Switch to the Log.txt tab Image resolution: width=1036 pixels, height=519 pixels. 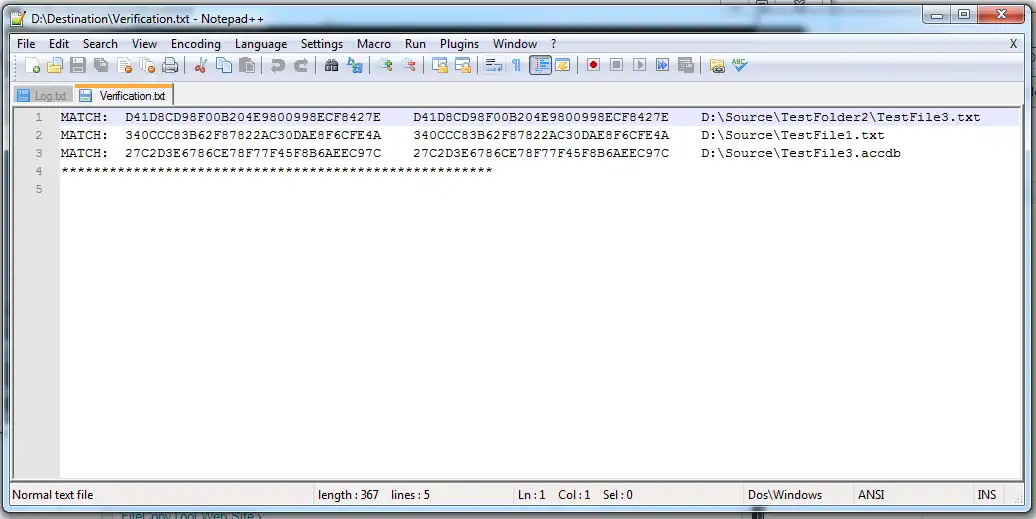(x=44, y=95)
